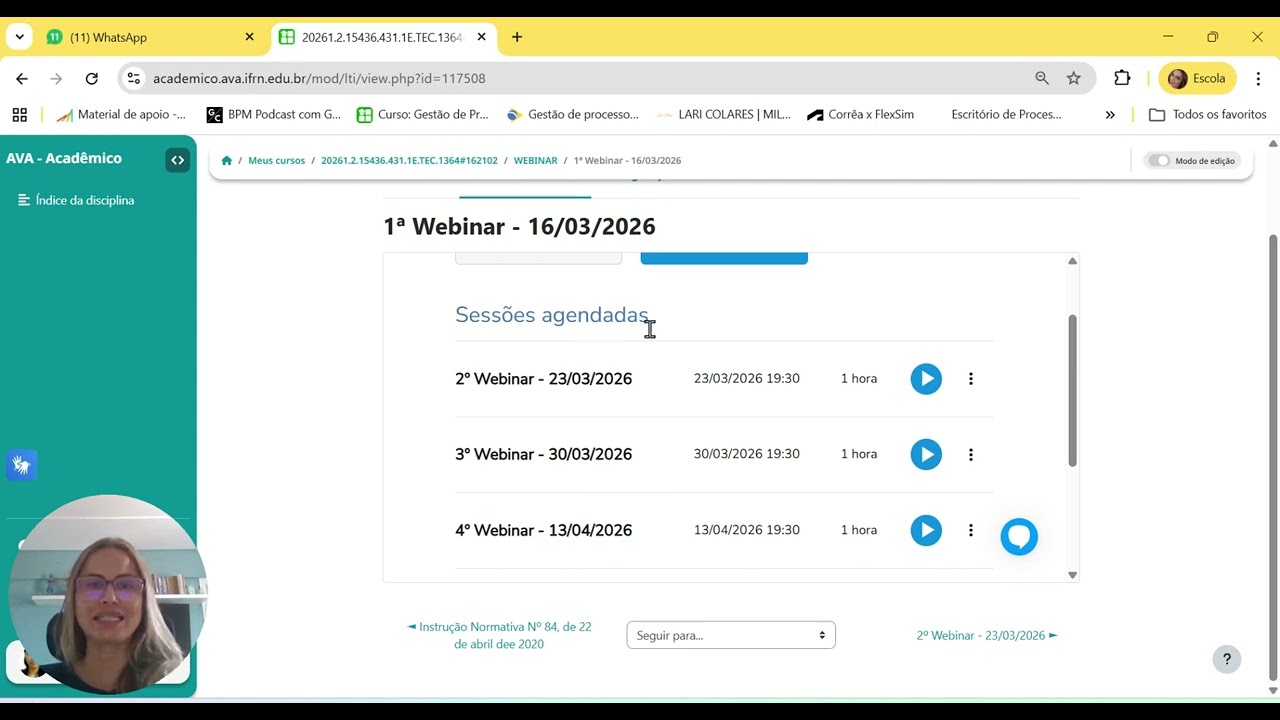Close the WhatsApp tab

click(x=249, y=37)
